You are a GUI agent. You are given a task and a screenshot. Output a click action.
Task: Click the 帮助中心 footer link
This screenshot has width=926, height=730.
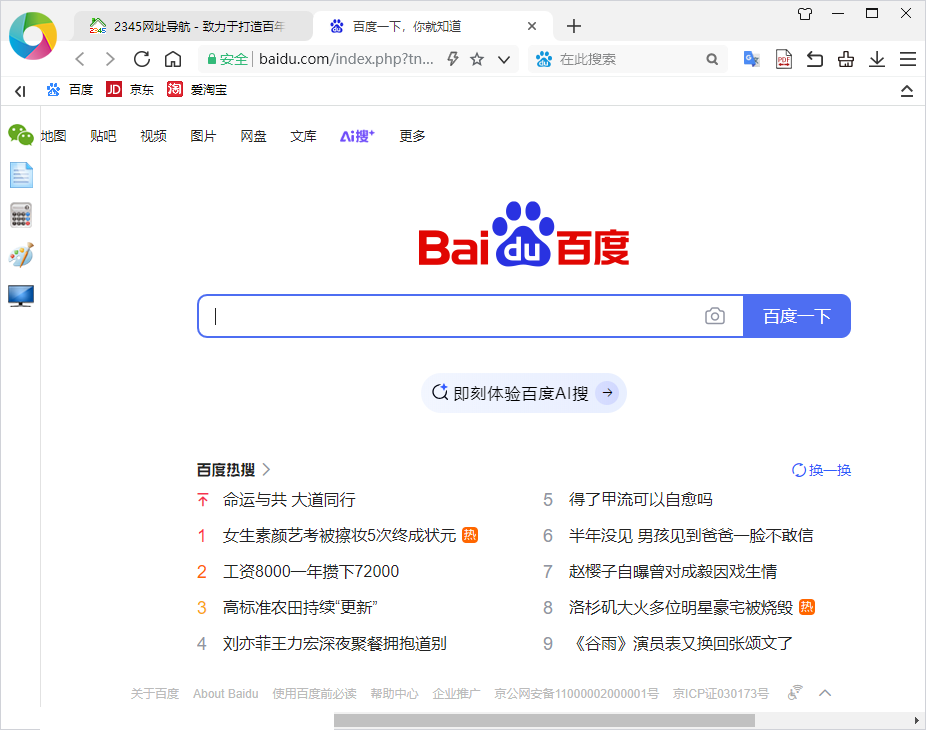coord(394,693)
